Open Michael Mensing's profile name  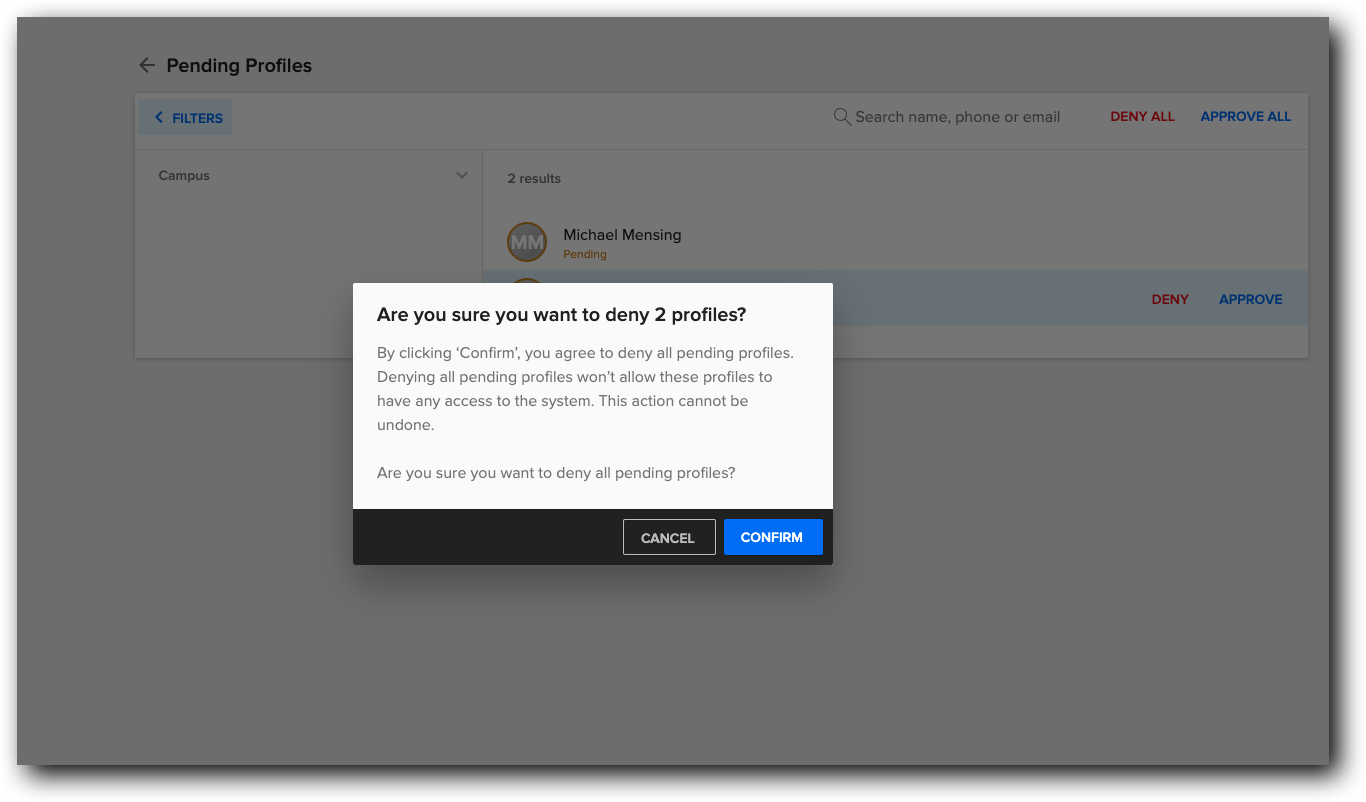click(x=622, y=235)
